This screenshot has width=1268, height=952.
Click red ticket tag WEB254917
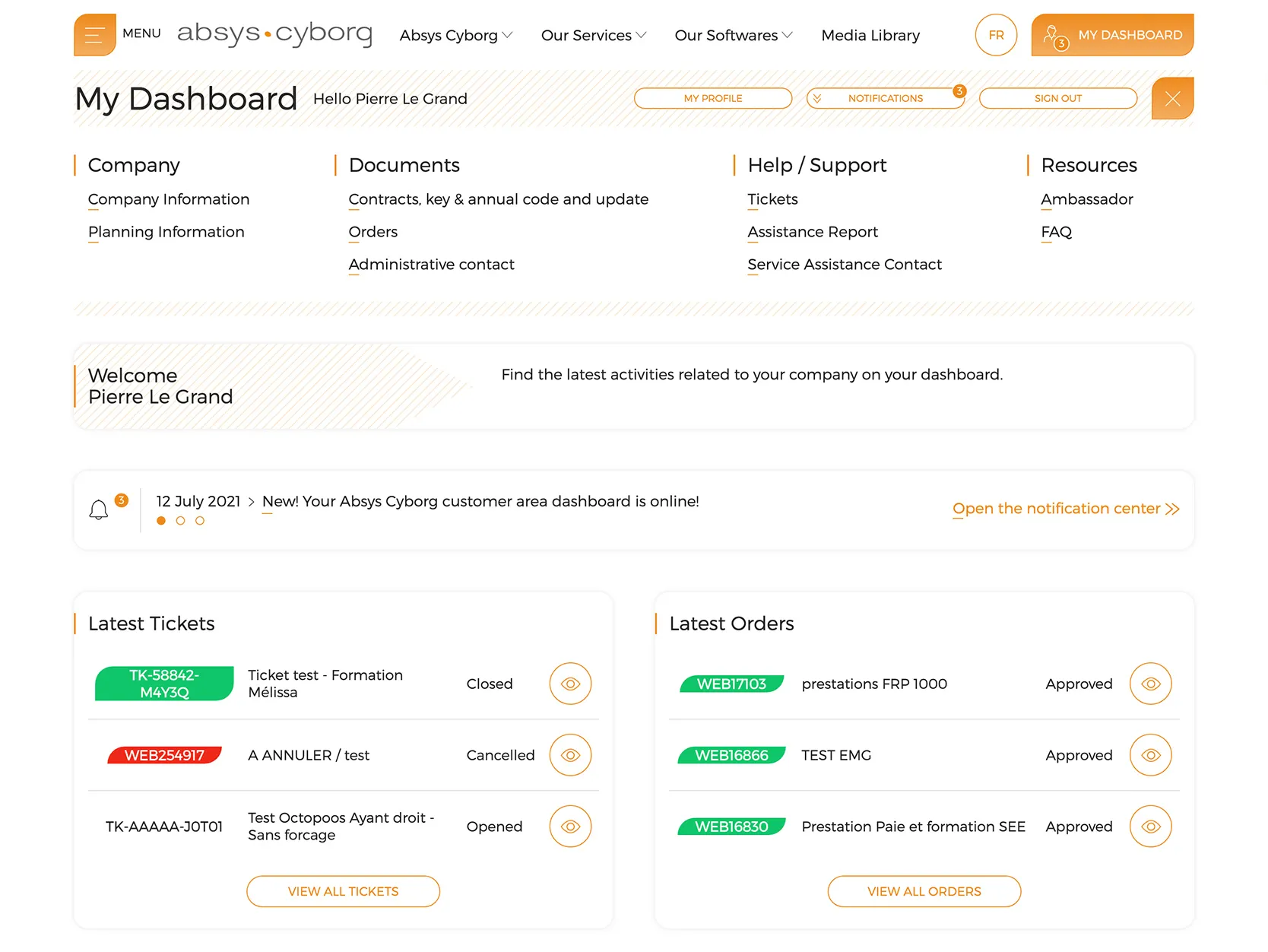[164, 755]
